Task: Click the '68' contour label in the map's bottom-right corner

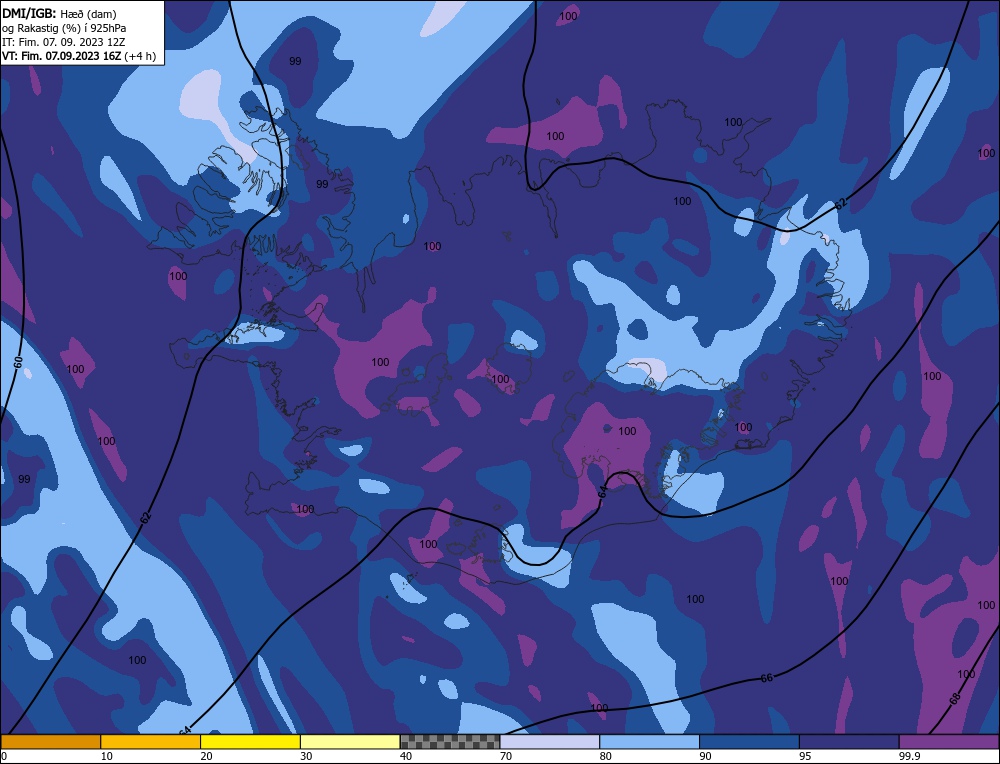Action: (955, 699)
